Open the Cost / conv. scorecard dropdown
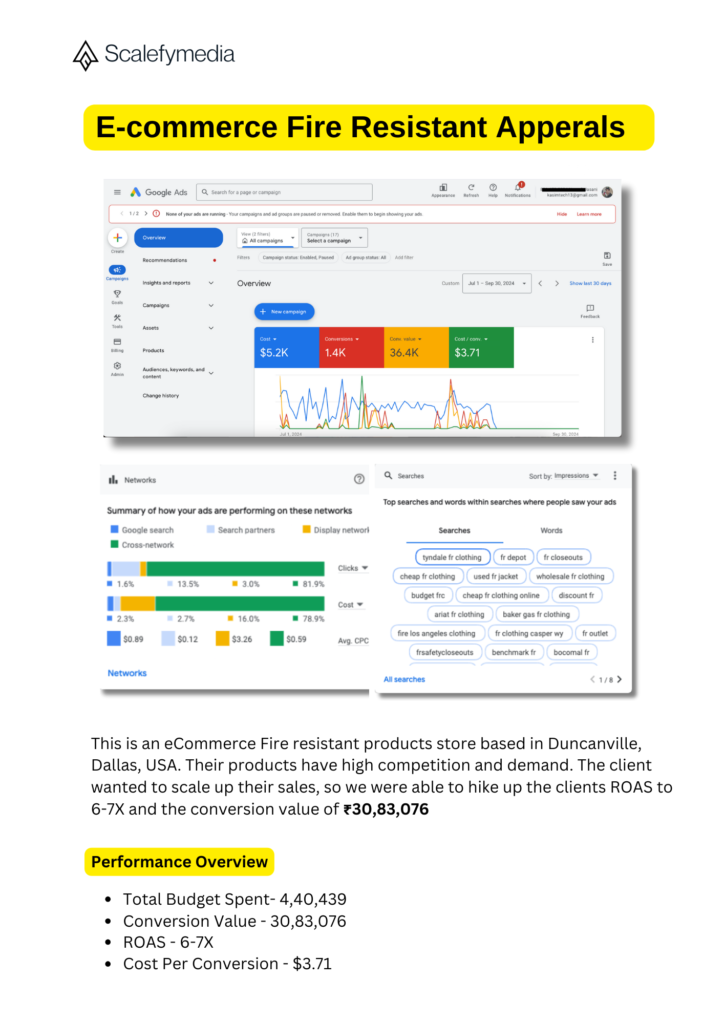The image size is (724, 1024). (x=471, y=339)
